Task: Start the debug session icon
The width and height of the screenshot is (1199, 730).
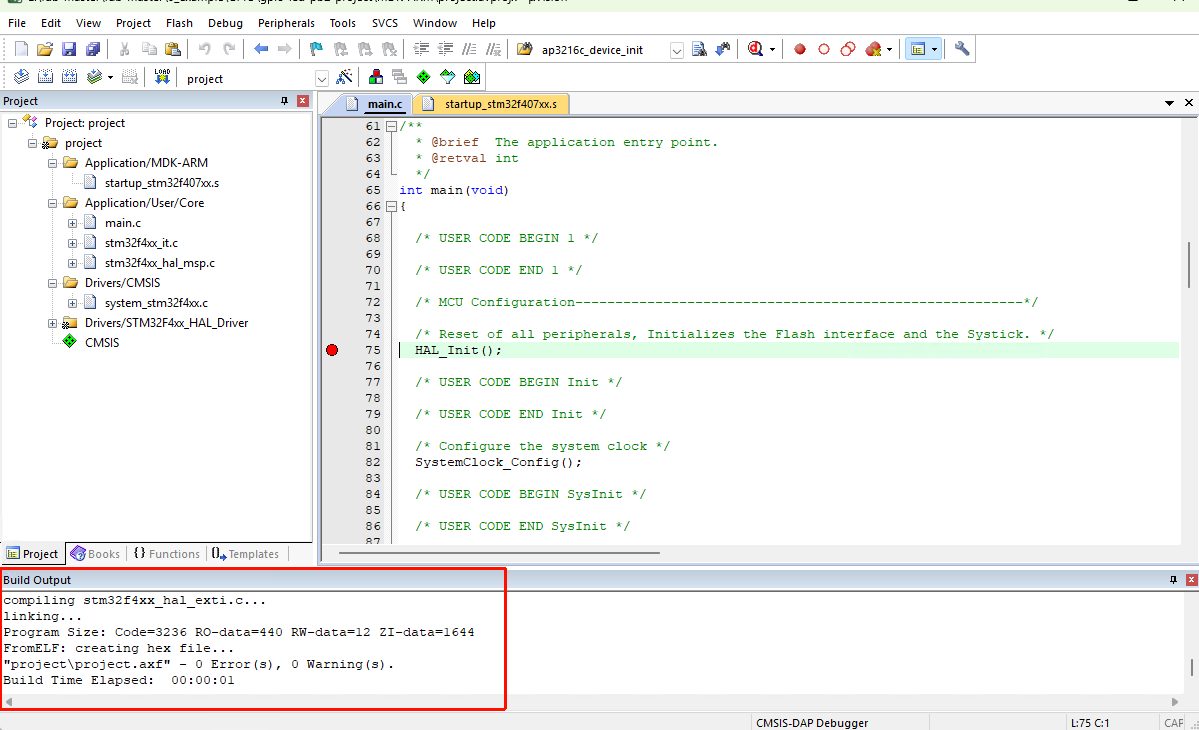Action: pos(755,49)
